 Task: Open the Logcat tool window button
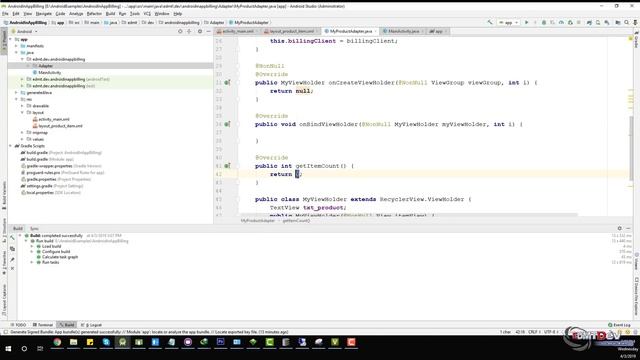91,325
